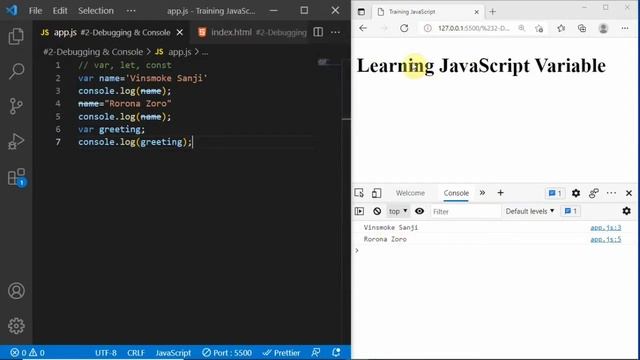Open the Default levels dropdown

pyautogui.click(x=530, y=211)
